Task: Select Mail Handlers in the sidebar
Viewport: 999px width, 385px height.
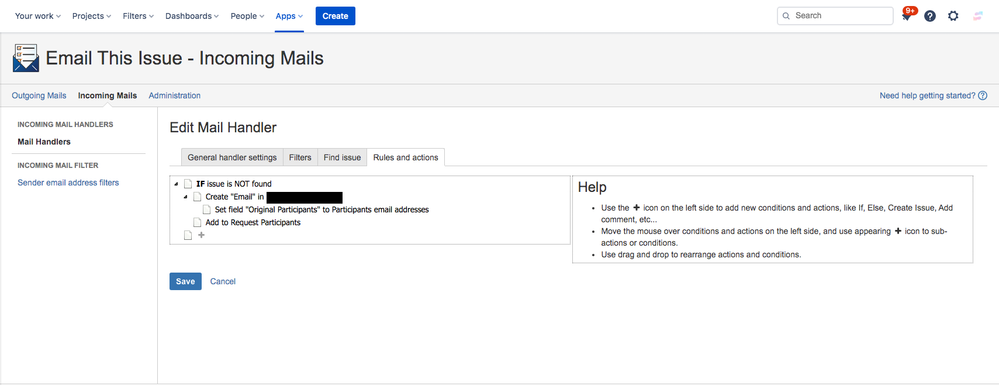Action: coord(44,142)
